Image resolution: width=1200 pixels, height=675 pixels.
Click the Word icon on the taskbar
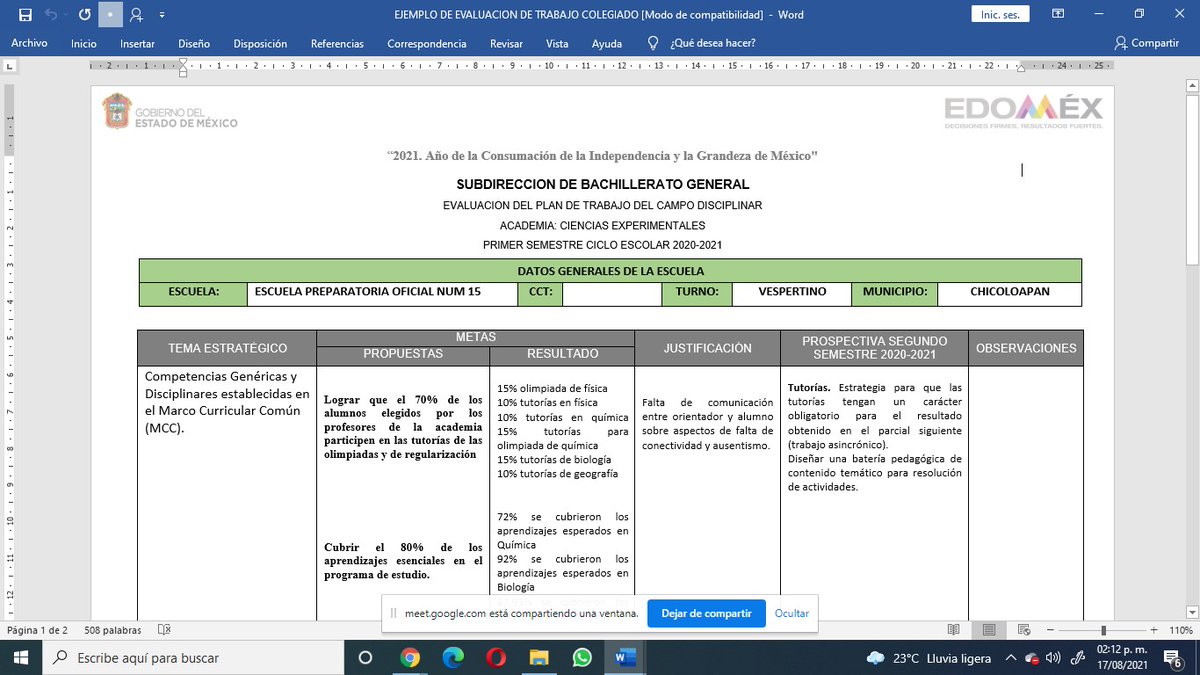point(626,658)
